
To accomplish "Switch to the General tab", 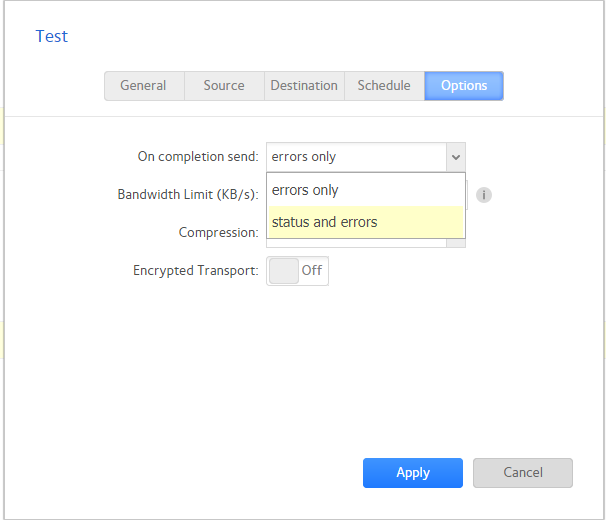I will point(144,86).
